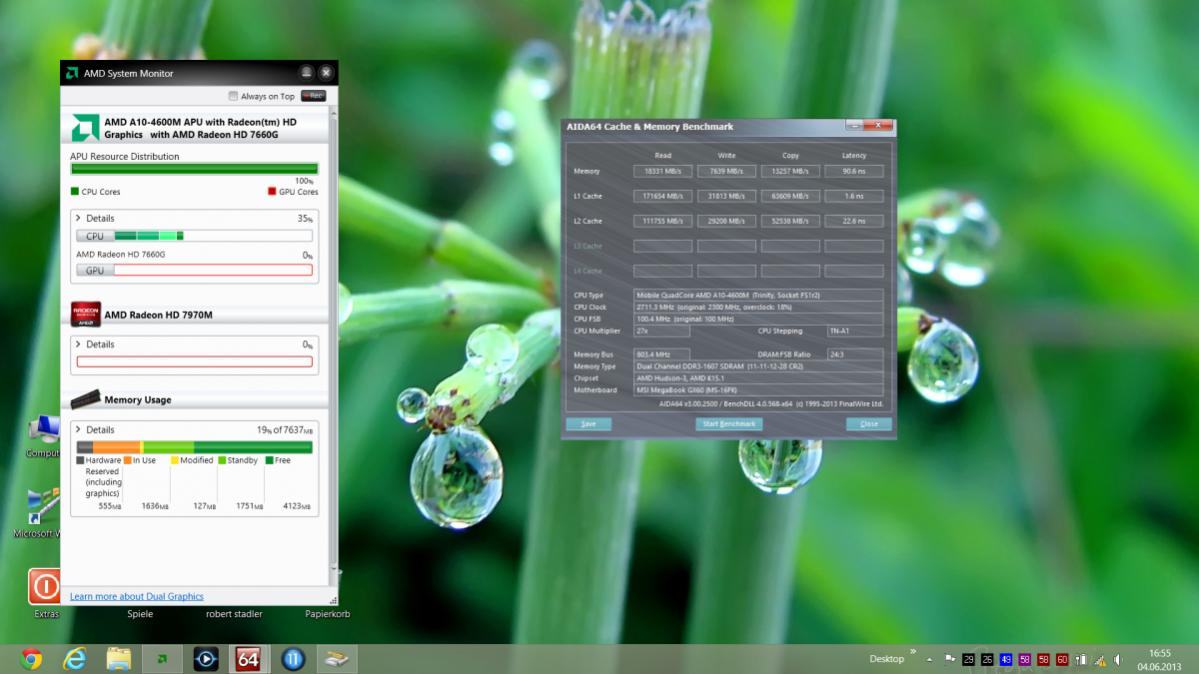Show hidden tray icons arrow
1199x674 pixels.
[x=929, y=659]
